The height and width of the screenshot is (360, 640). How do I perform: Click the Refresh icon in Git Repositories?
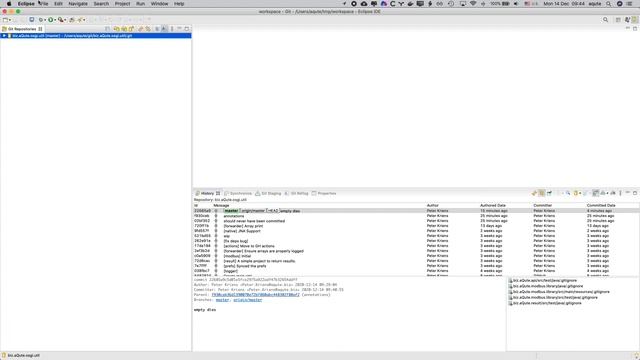click(x=140, y=29)
